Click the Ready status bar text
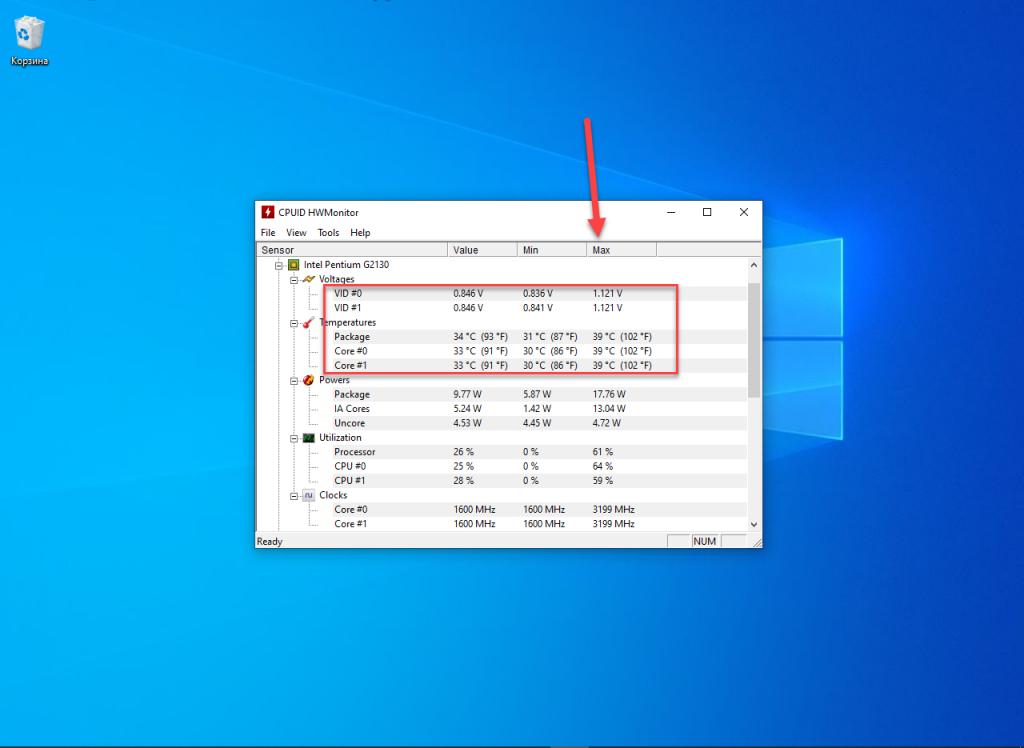Image resolution: width=1024 pixels, height=748 pixels. (270, 542)
